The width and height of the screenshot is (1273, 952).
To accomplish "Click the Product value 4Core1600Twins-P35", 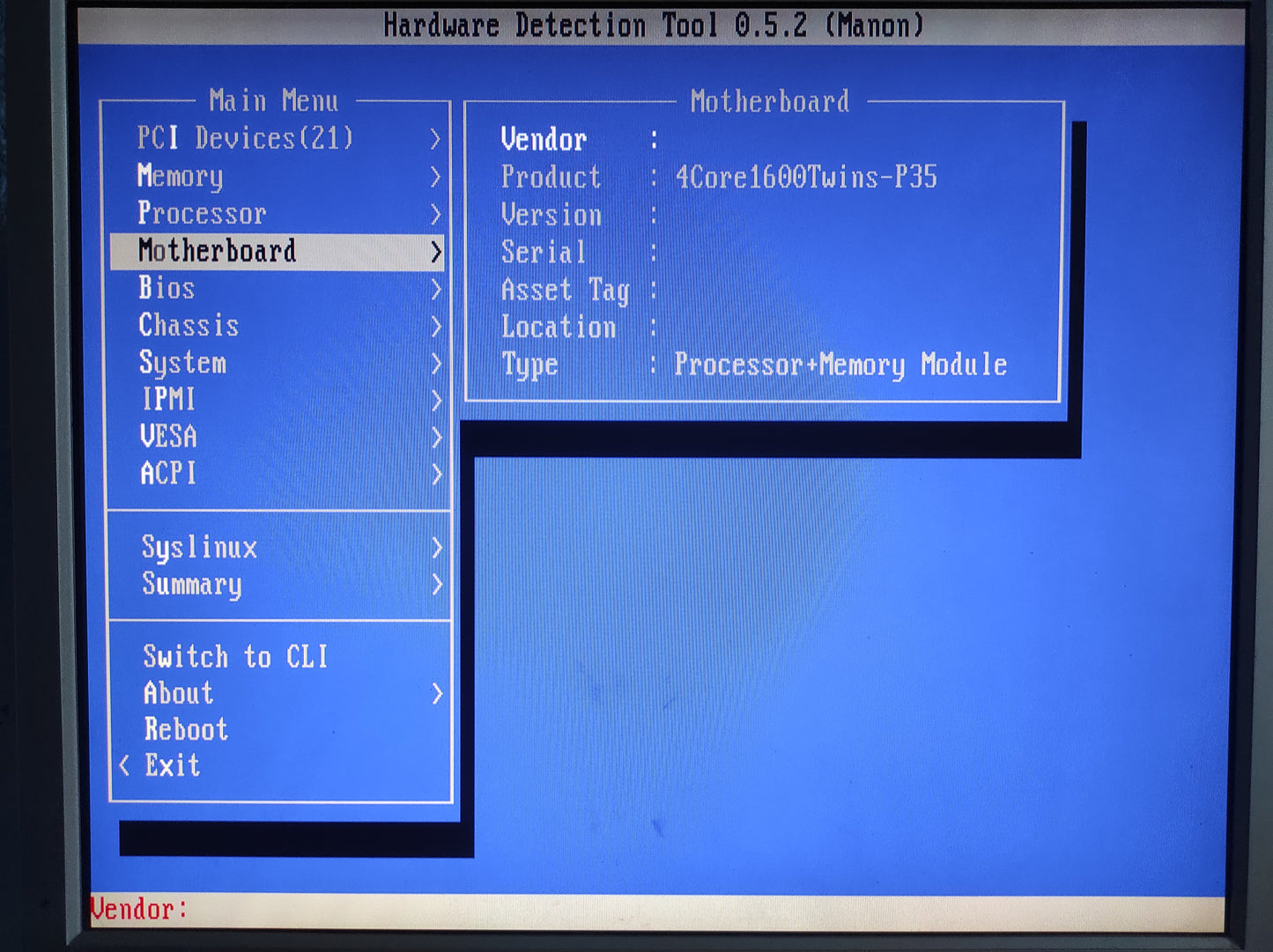I will pos(806,177).
